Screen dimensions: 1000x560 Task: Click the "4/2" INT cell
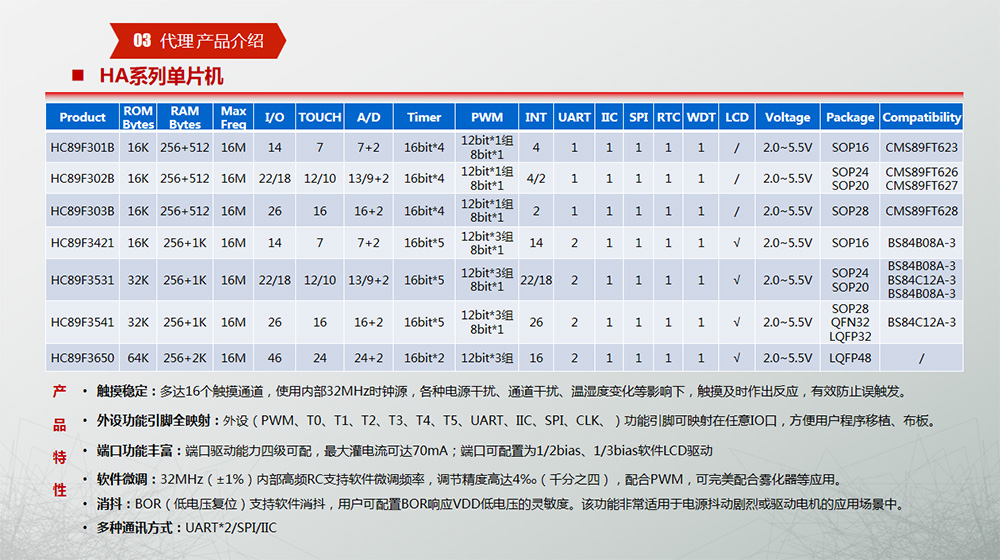pyautogui.click(x=536, y=179)
